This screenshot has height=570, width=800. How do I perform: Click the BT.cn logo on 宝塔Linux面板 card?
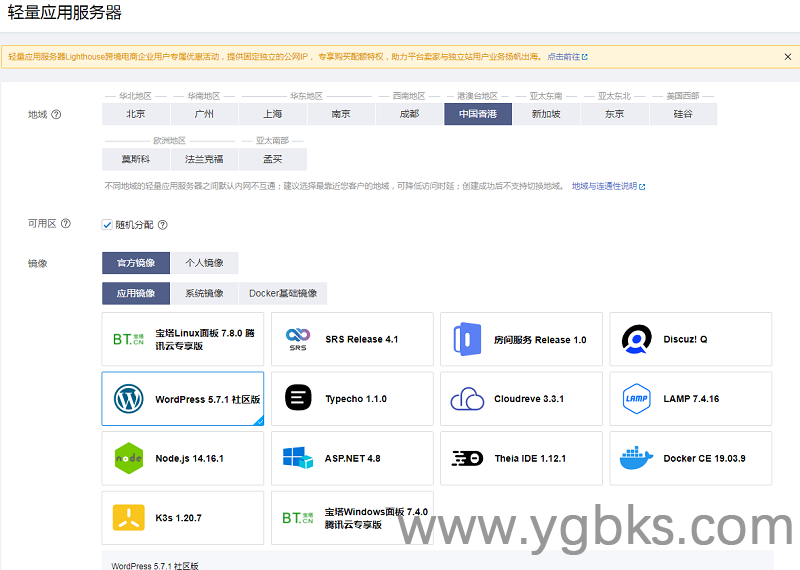pyautogui.click(x=129, y=339)
